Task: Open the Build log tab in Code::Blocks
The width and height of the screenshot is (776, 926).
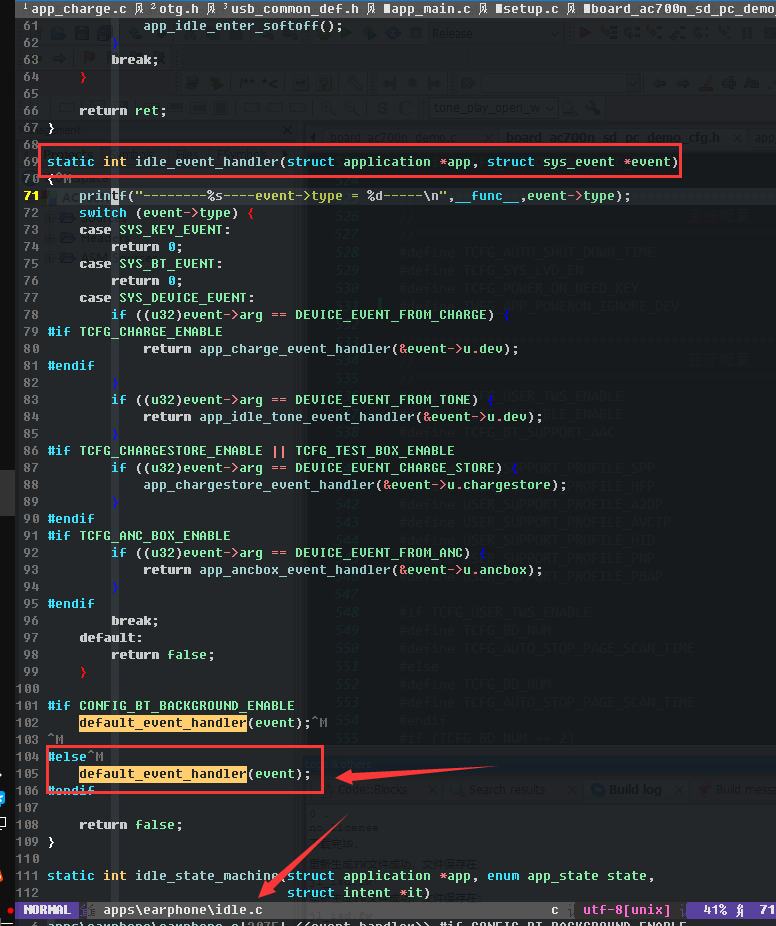Action: (634, 790)
